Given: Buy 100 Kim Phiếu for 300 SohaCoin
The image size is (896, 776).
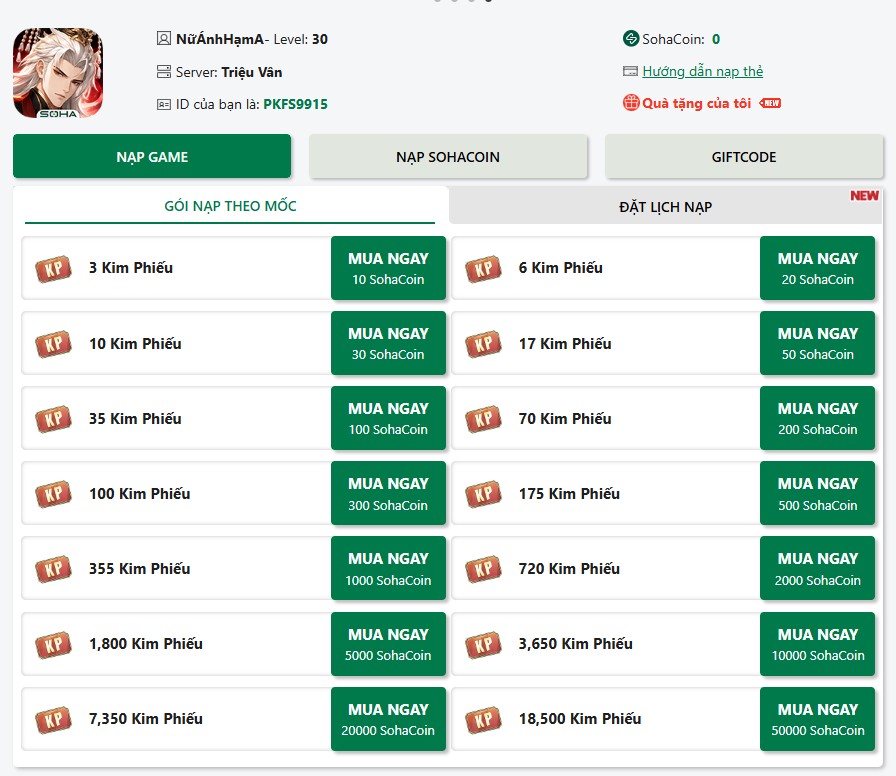Looking at the screenshot, I should 388,493.
